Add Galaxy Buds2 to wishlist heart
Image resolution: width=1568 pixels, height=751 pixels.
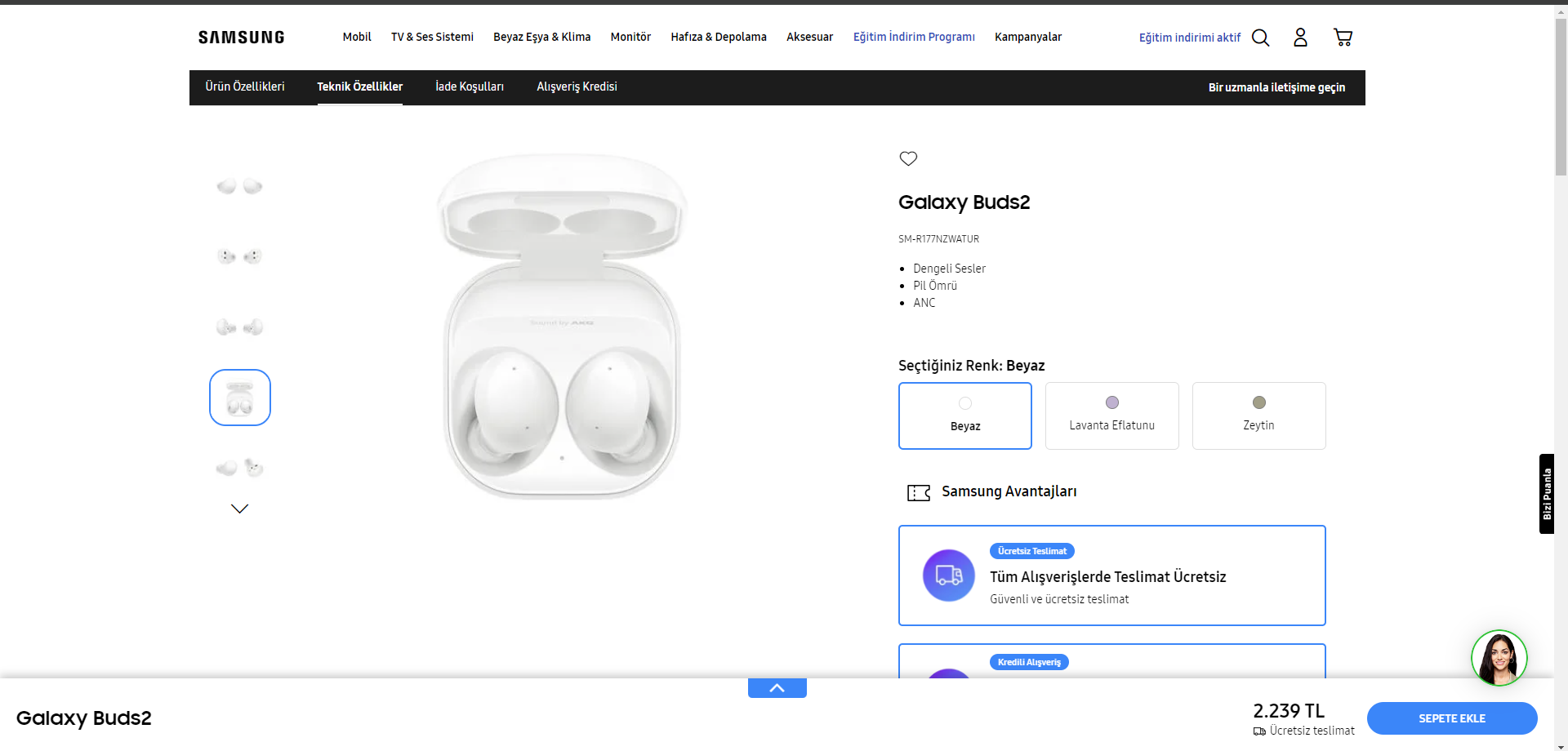(908, 158)
